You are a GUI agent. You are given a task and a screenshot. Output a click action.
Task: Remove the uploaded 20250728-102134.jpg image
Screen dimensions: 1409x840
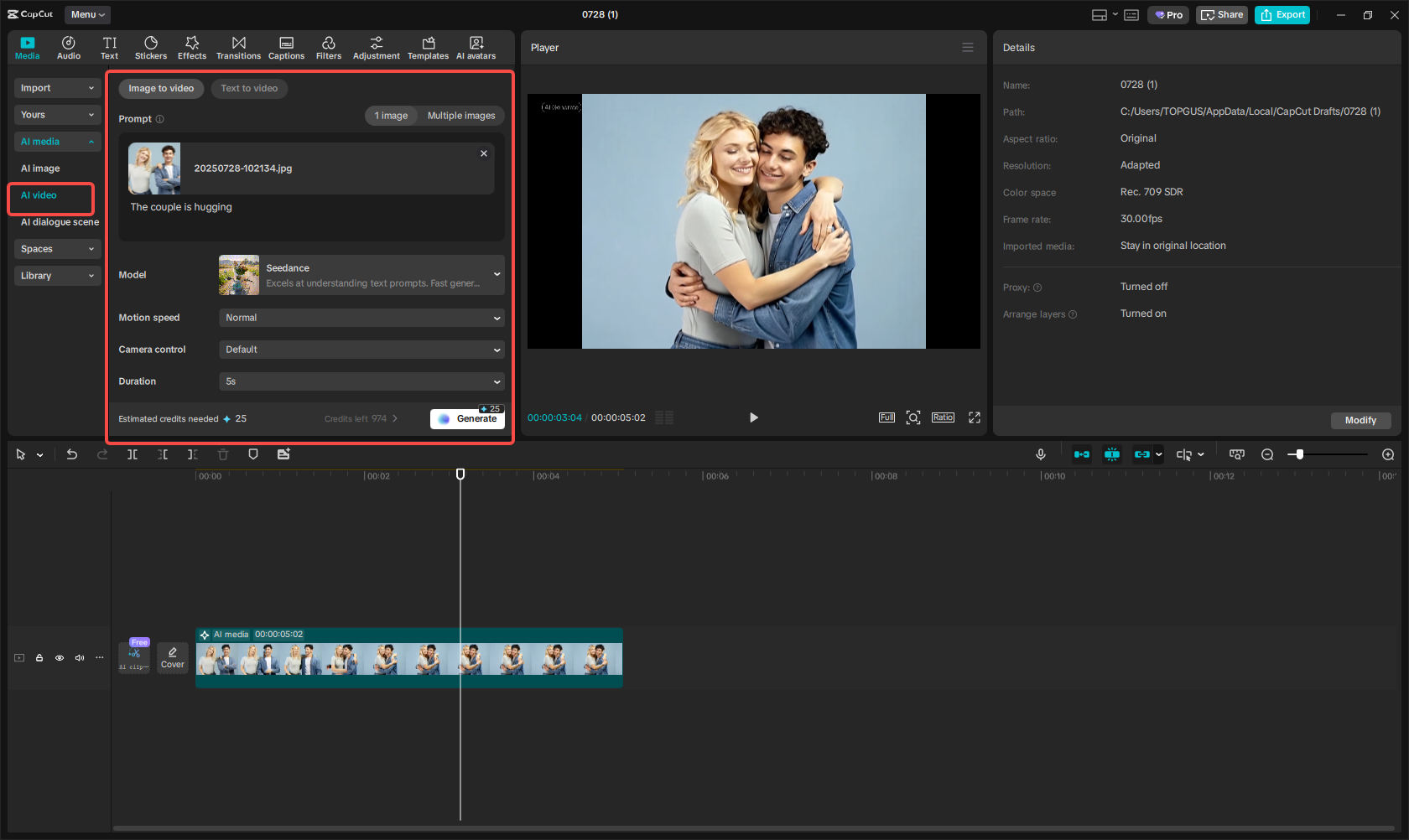484,153
